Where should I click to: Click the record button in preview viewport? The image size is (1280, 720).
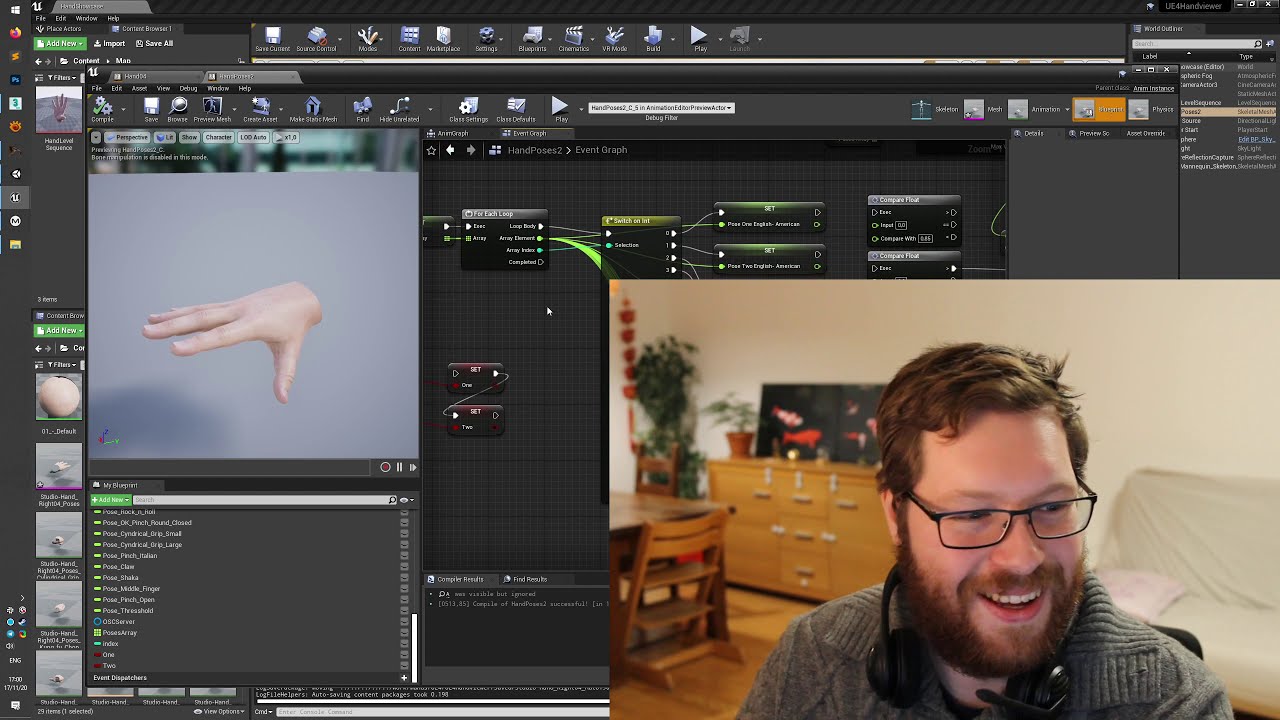coord(385,467)
